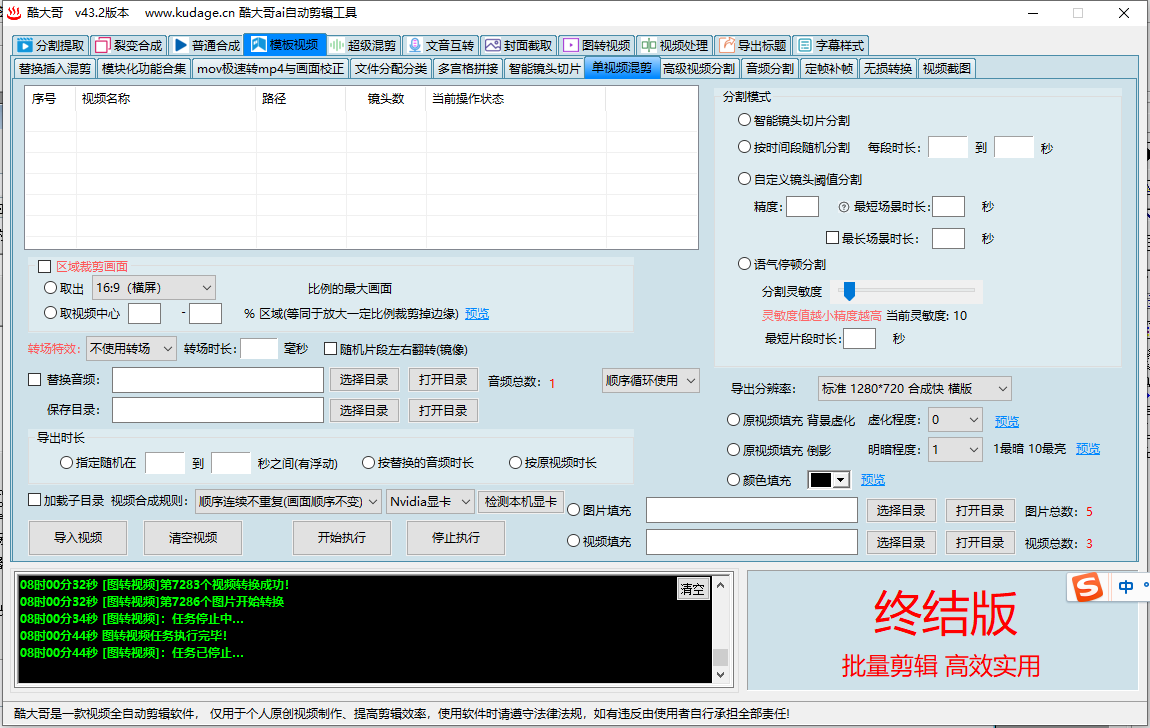Click the log panel scroll down arrow
Image resolution: width=1150 pixels, height=728 pixels.
[720, 674]
